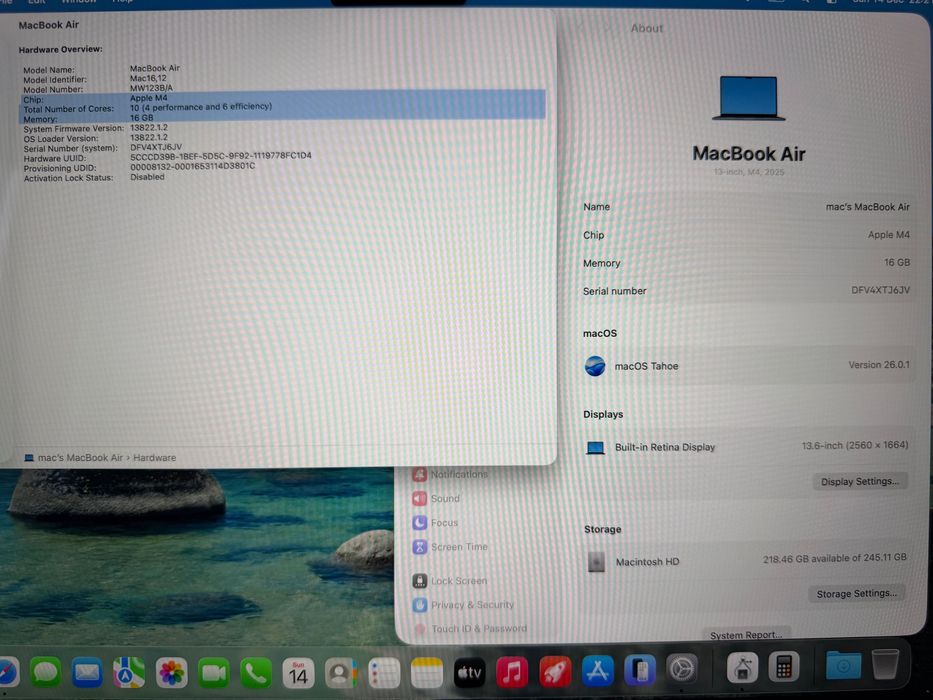Click the Total Number of Cores row
Image resolution: width=933 pixels, height=700 pixels.
283,108
